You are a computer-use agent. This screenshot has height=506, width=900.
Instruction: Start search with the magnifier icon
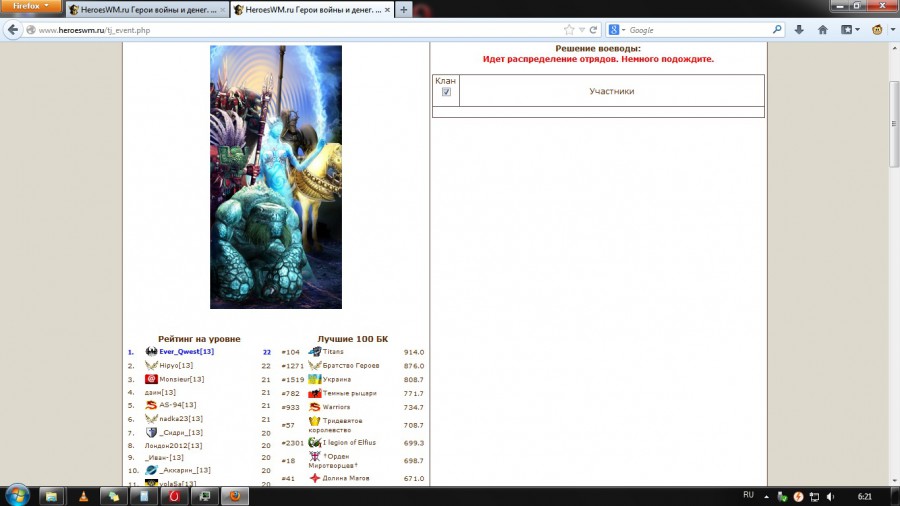(777, 29)
